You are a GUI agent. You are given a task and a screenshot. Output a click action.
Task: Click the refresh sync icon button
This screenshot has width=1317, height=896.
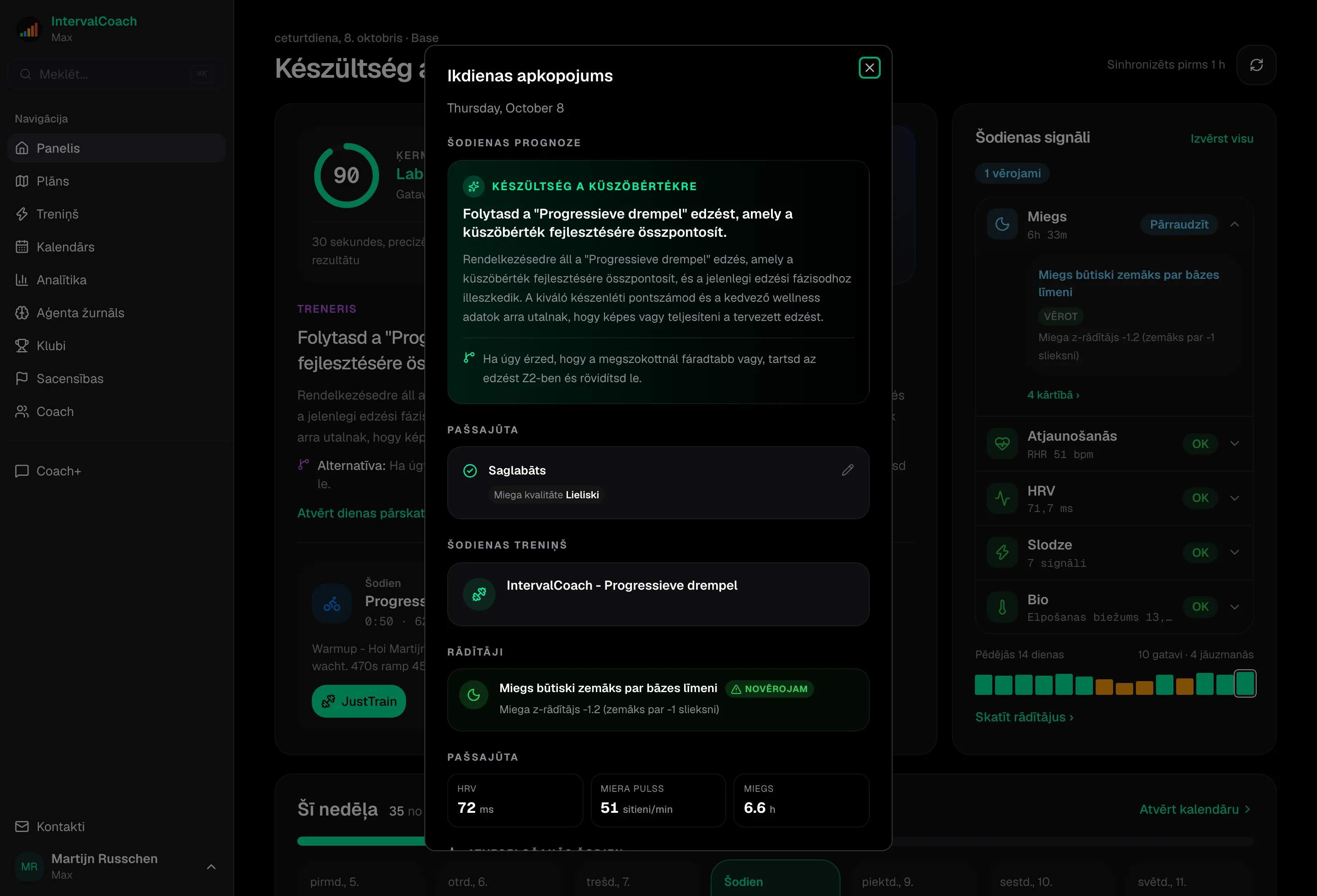point(1256,65)
